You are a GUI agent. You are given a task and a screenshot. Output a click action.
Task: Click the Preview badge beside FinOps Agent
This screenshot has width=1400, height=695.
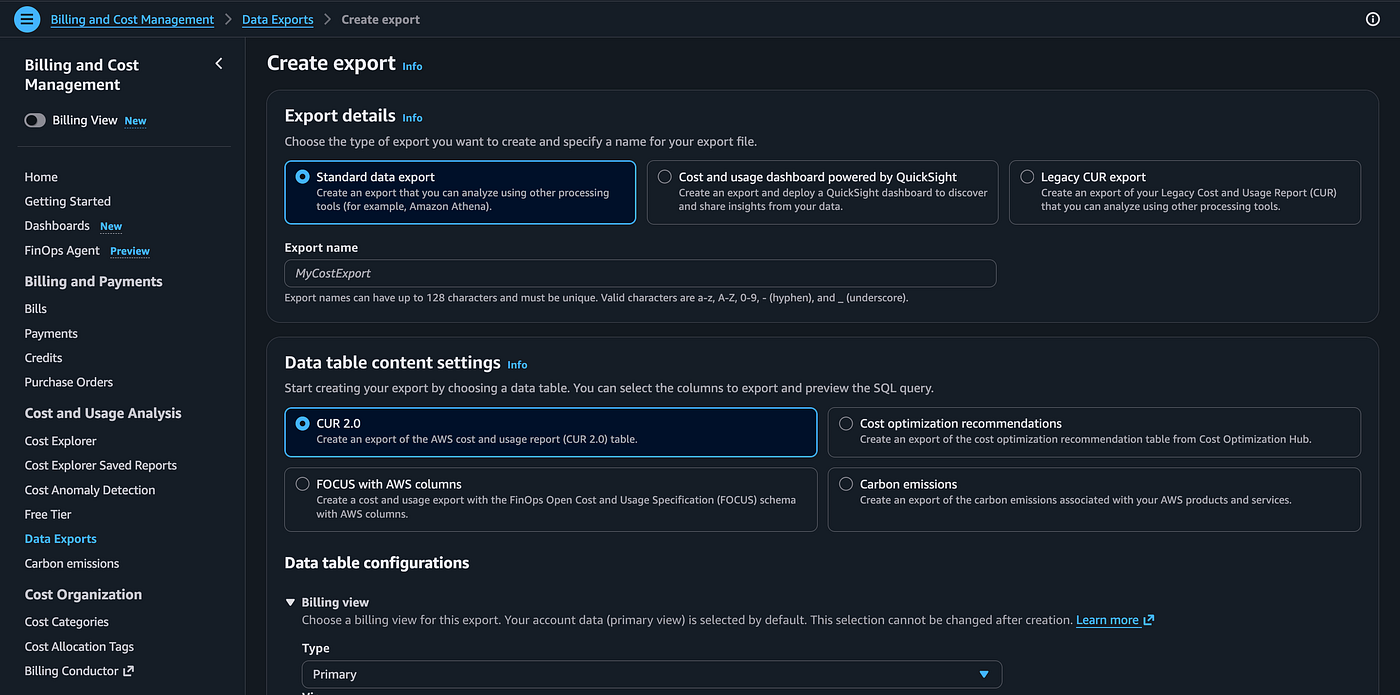click(x=130, y=251)
